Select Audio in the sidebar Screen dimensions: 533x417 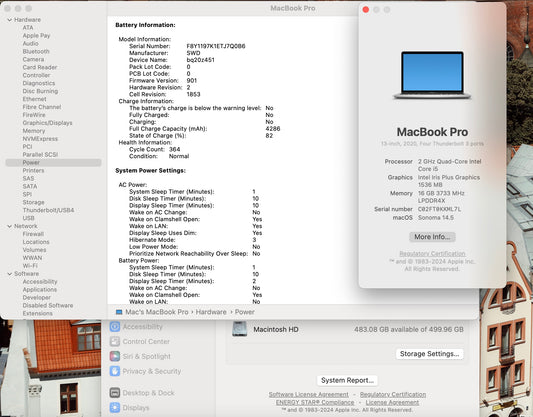(31, 44)
